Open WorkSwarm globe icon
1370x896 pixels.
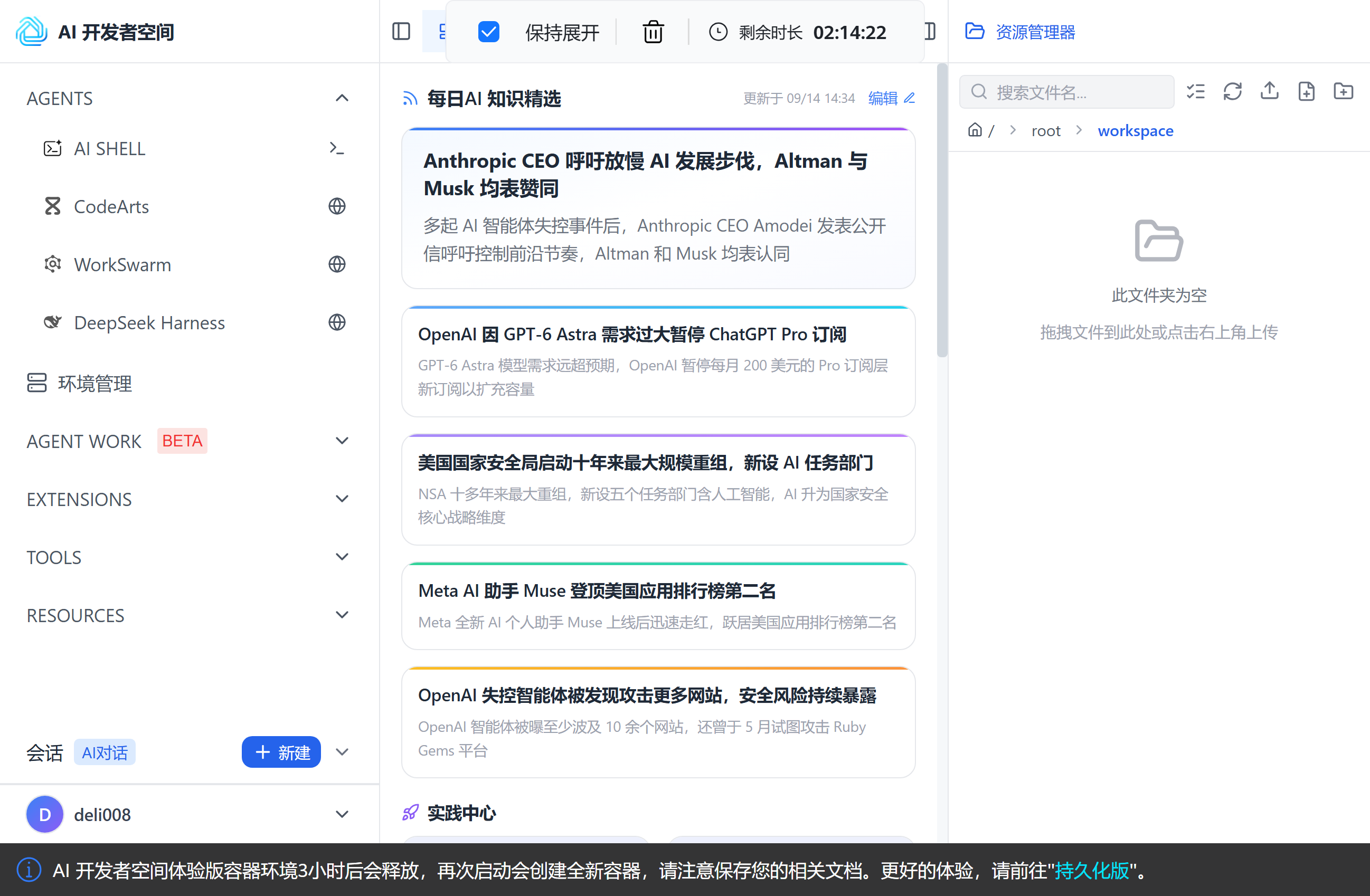pyautogui.click(x=337, y=264)
